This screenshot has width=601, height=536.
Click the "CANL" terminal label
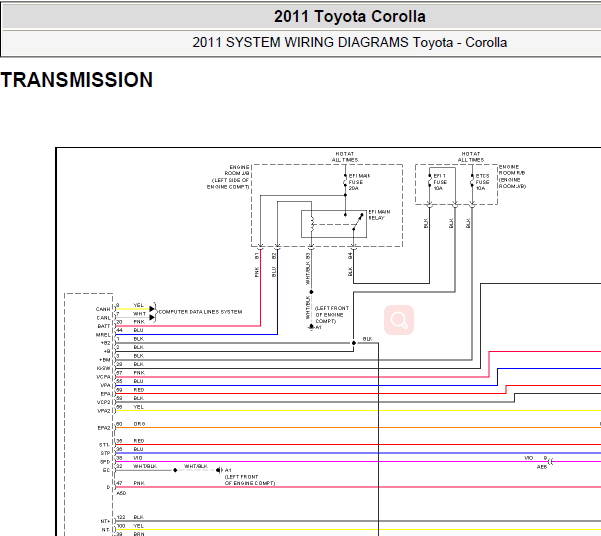pos(103,318)
